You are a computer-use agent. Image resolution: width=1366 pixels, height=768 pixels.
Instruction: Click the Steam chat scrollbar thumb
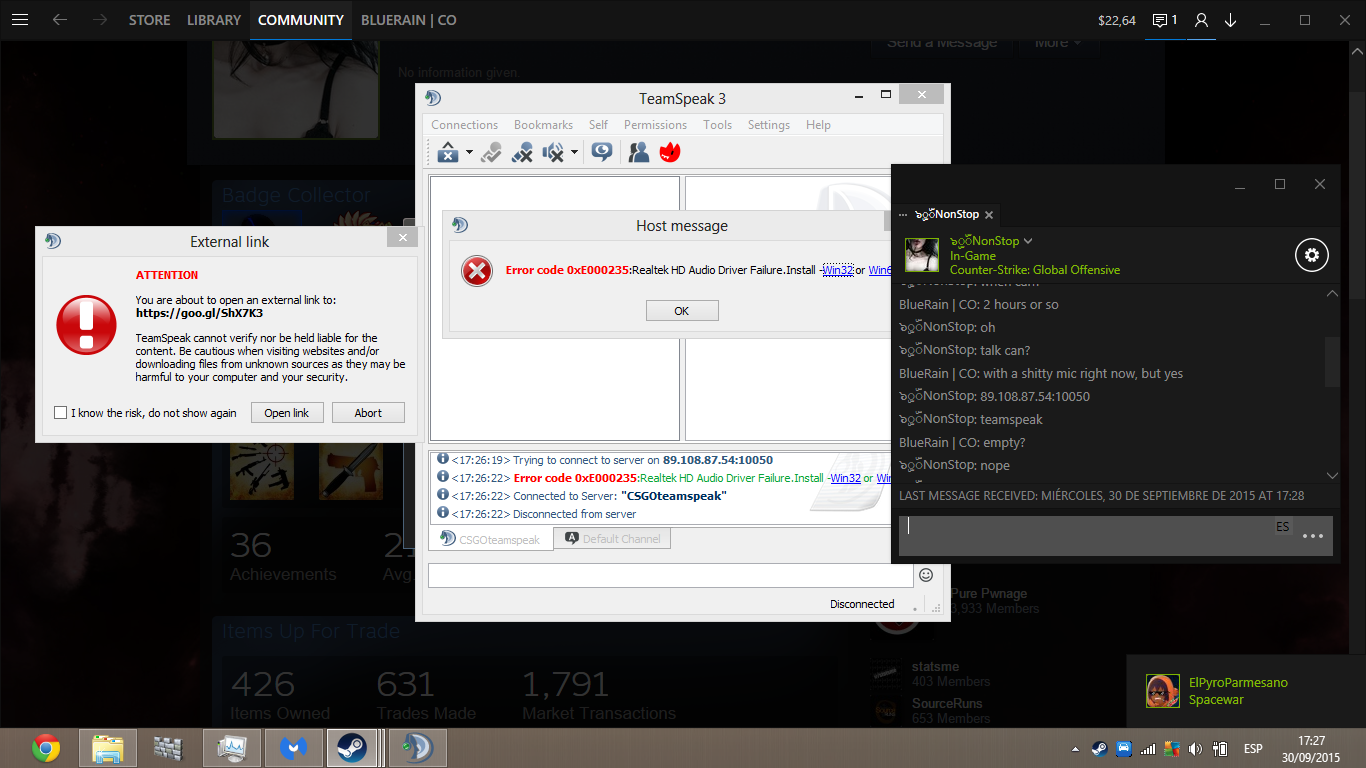click(x=1331, y=361)
